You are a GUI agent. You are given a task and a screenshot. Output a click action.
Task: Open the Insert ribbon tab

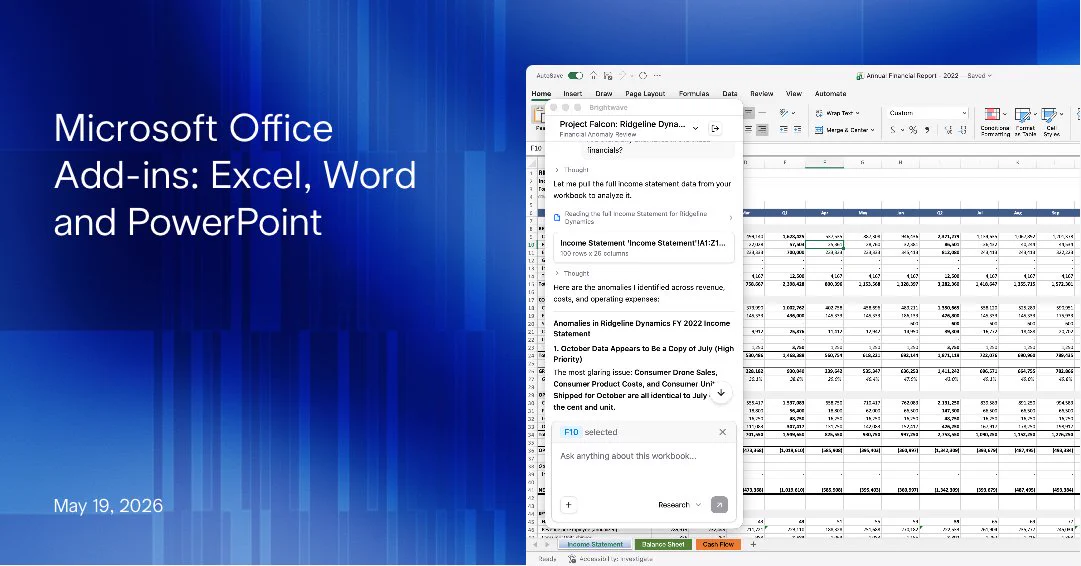[x=572, y=94]
